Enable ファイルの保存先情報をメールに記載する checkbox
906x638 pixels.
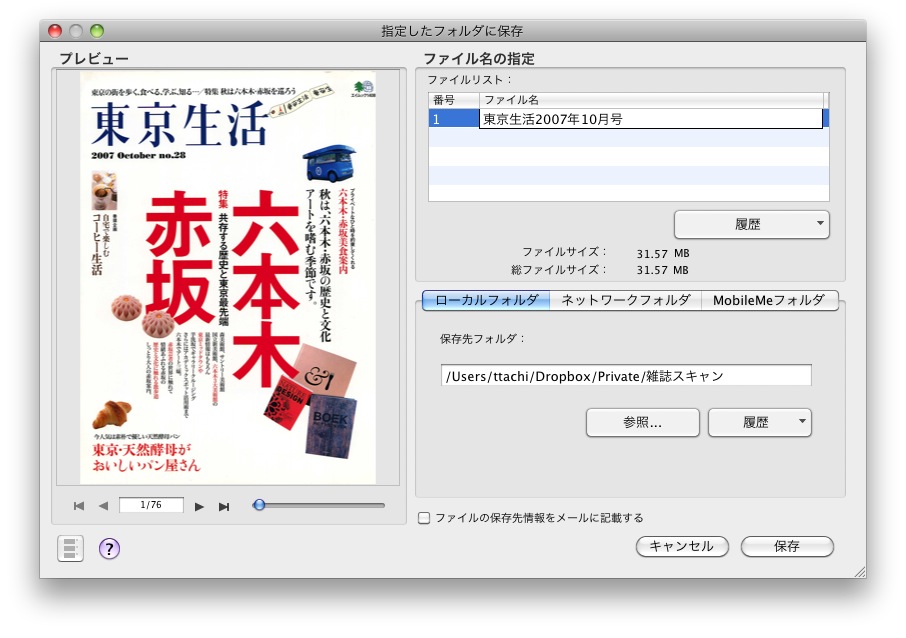point(424,518)
